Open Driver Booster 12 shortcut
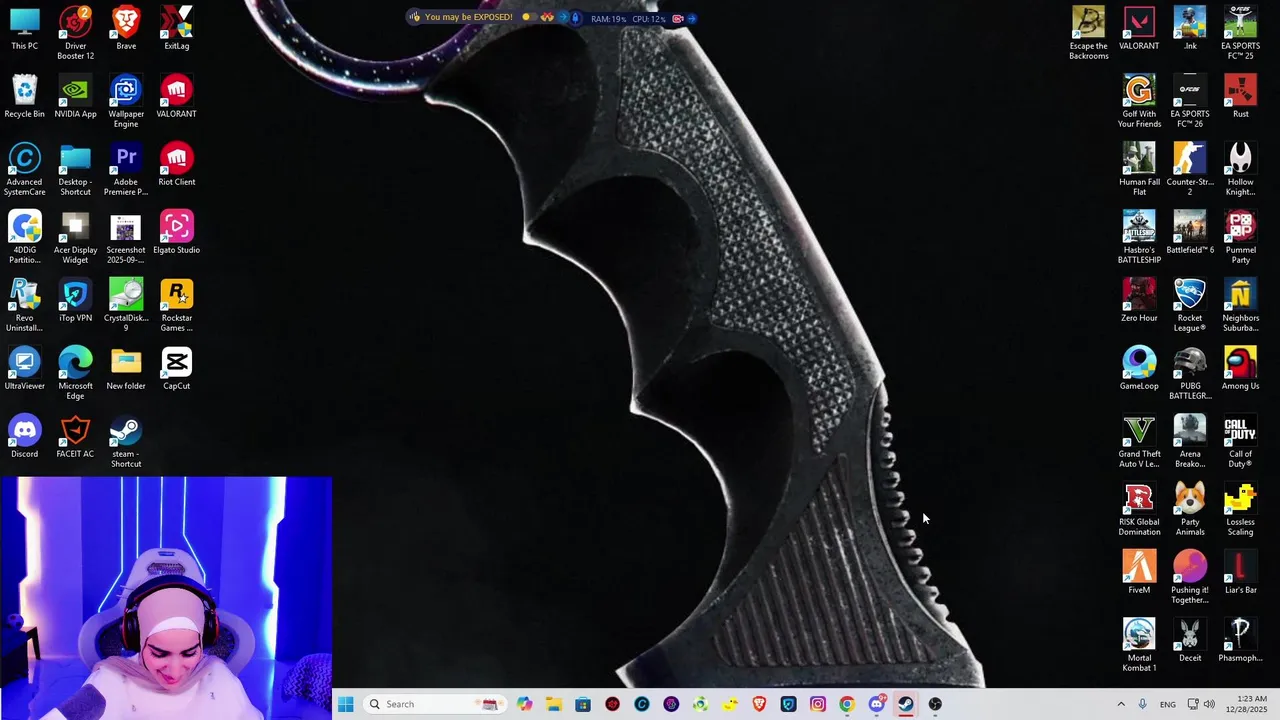 pos(75,32)
